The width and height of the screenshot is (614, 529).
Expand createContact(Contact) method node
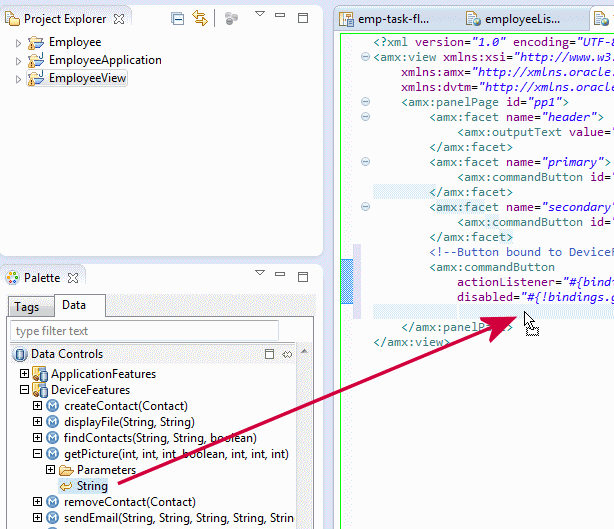pos(37,406)
